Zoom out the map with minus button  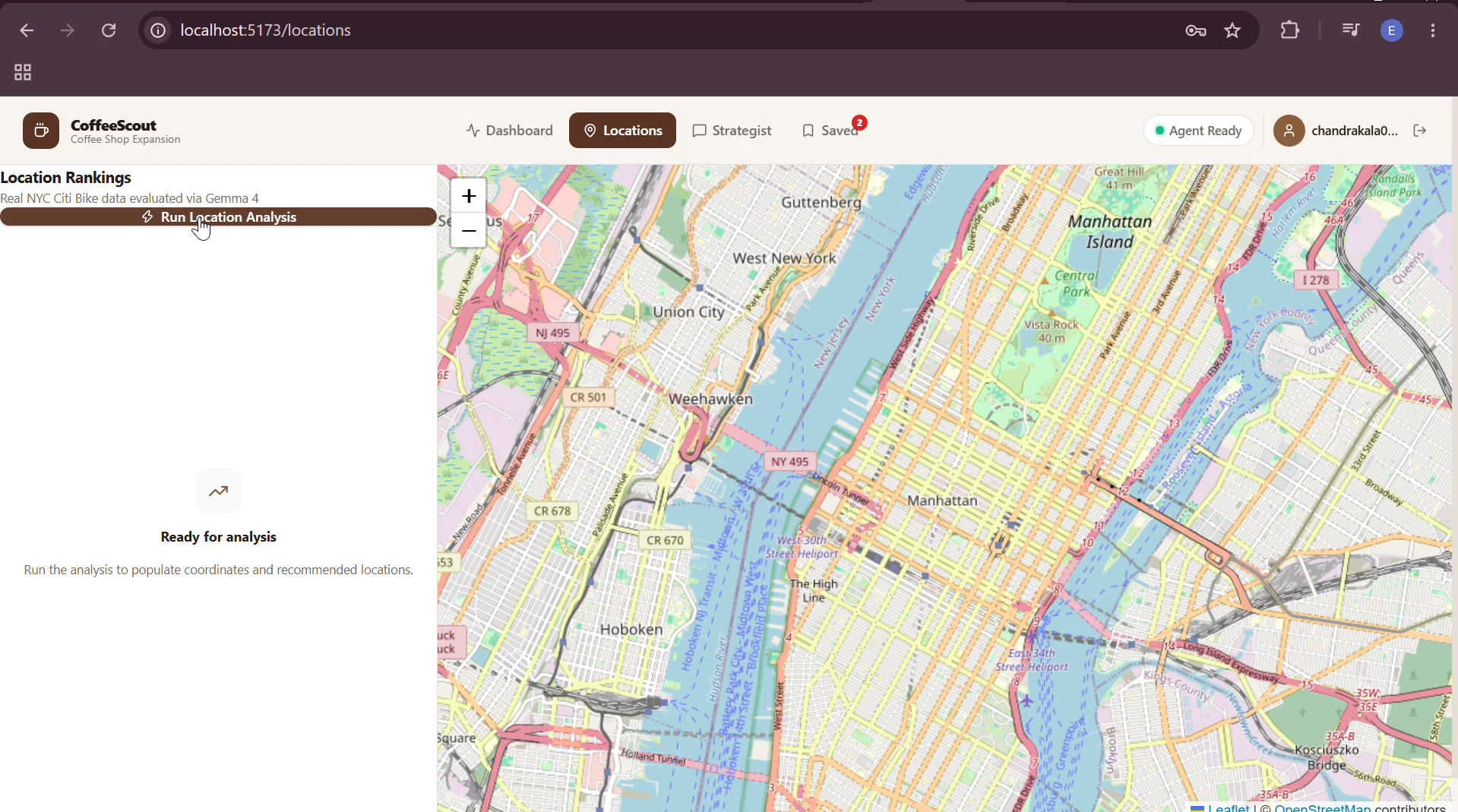point(469,231)
